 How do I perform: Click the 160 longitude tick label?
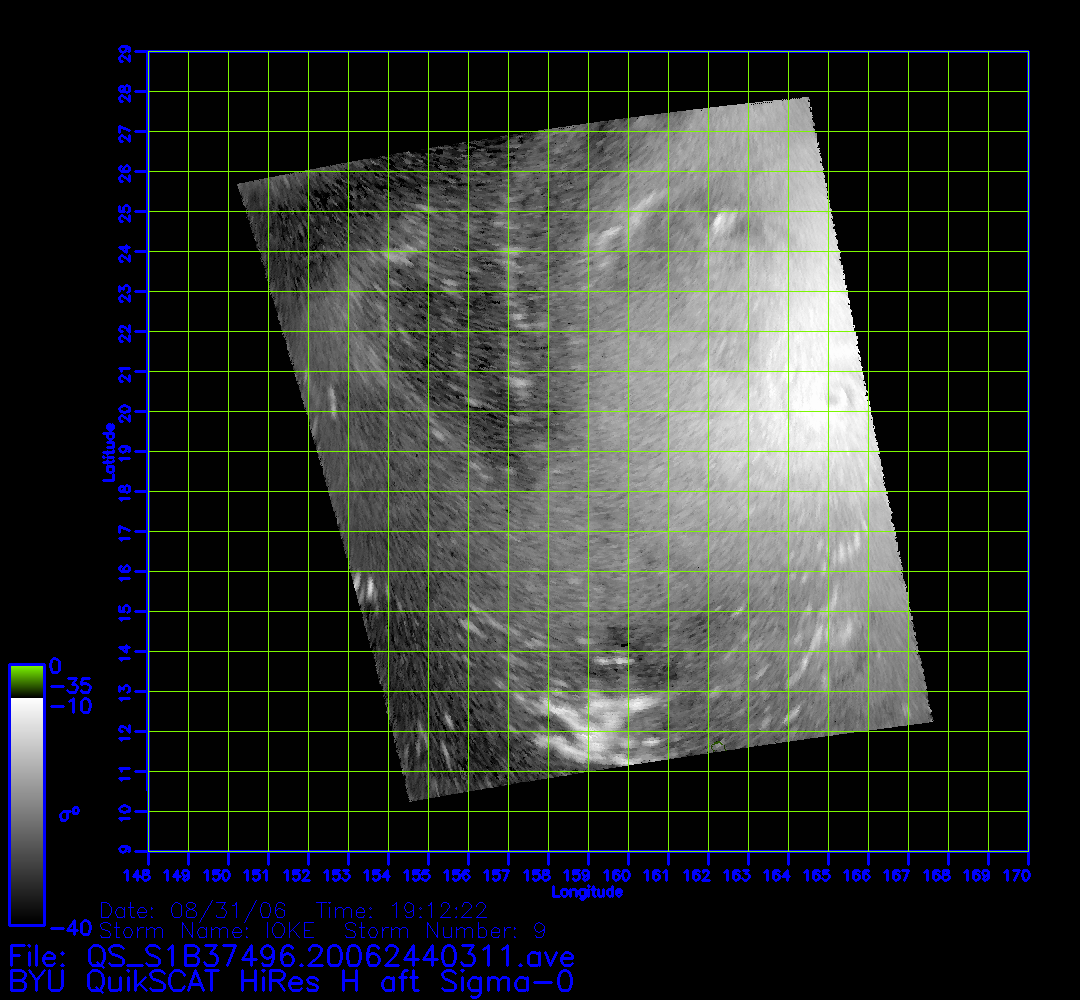[x=628, y=876]
